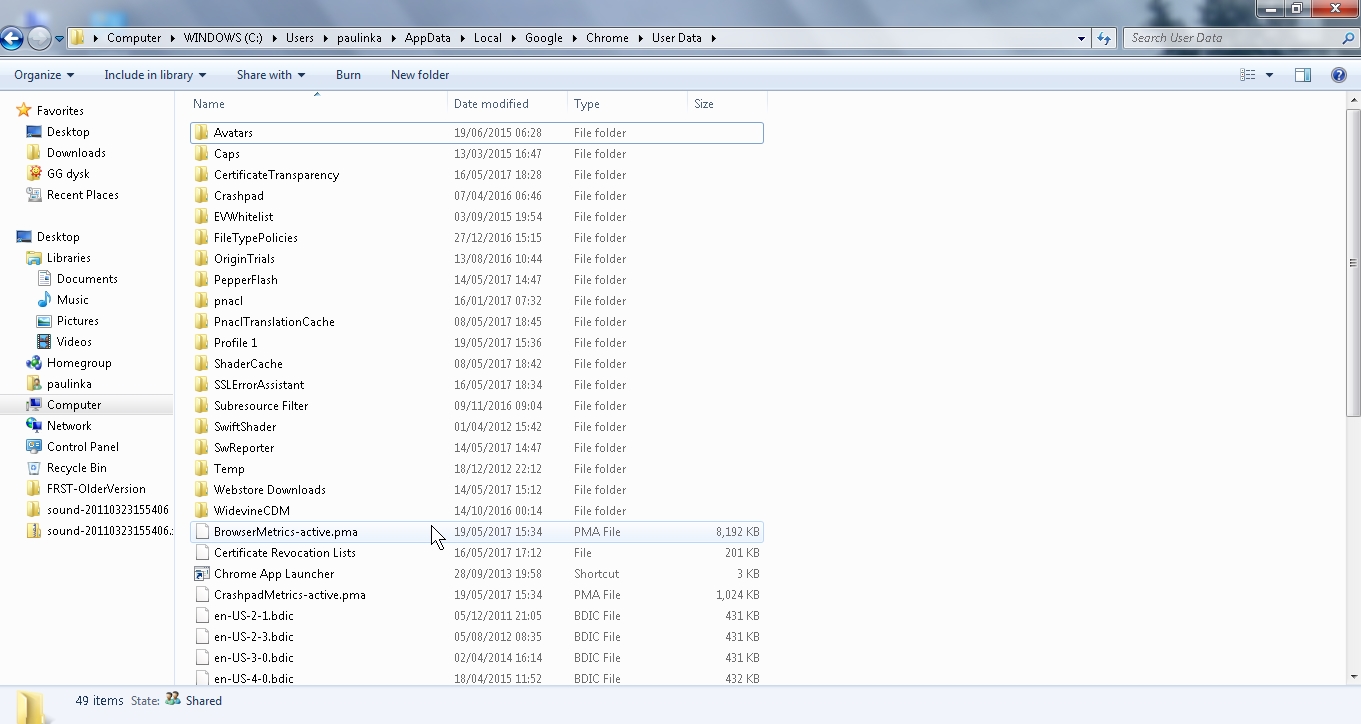
Task: Expand the Google breadcrumb arrow
Action: [574, 38]
